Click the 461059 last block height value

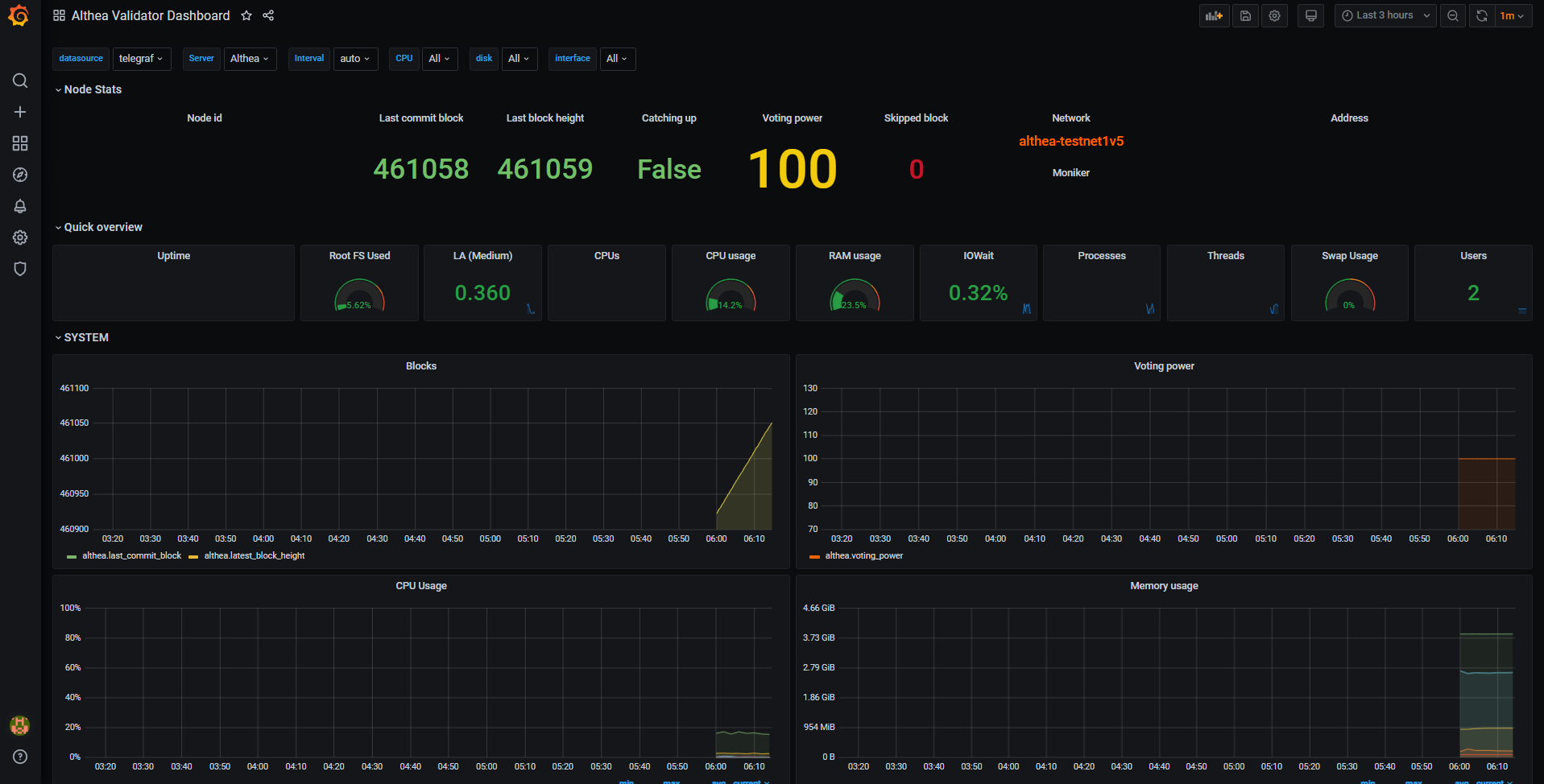(x=545, y=169)
